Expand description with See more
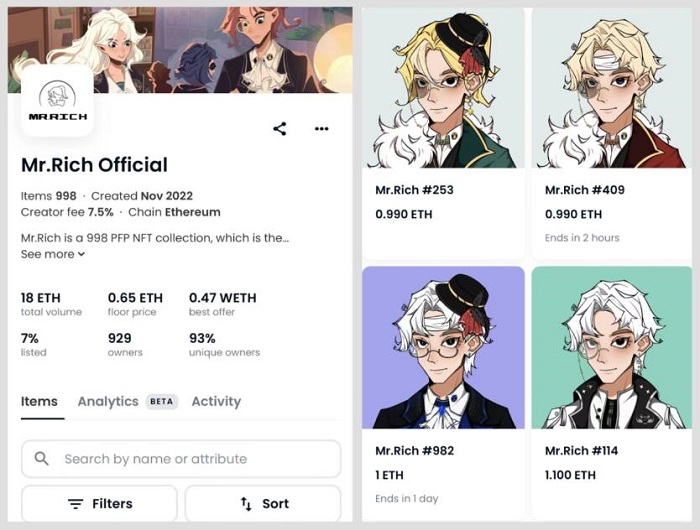This screenshot has width=700, height=530. click(x=53, y=254)
